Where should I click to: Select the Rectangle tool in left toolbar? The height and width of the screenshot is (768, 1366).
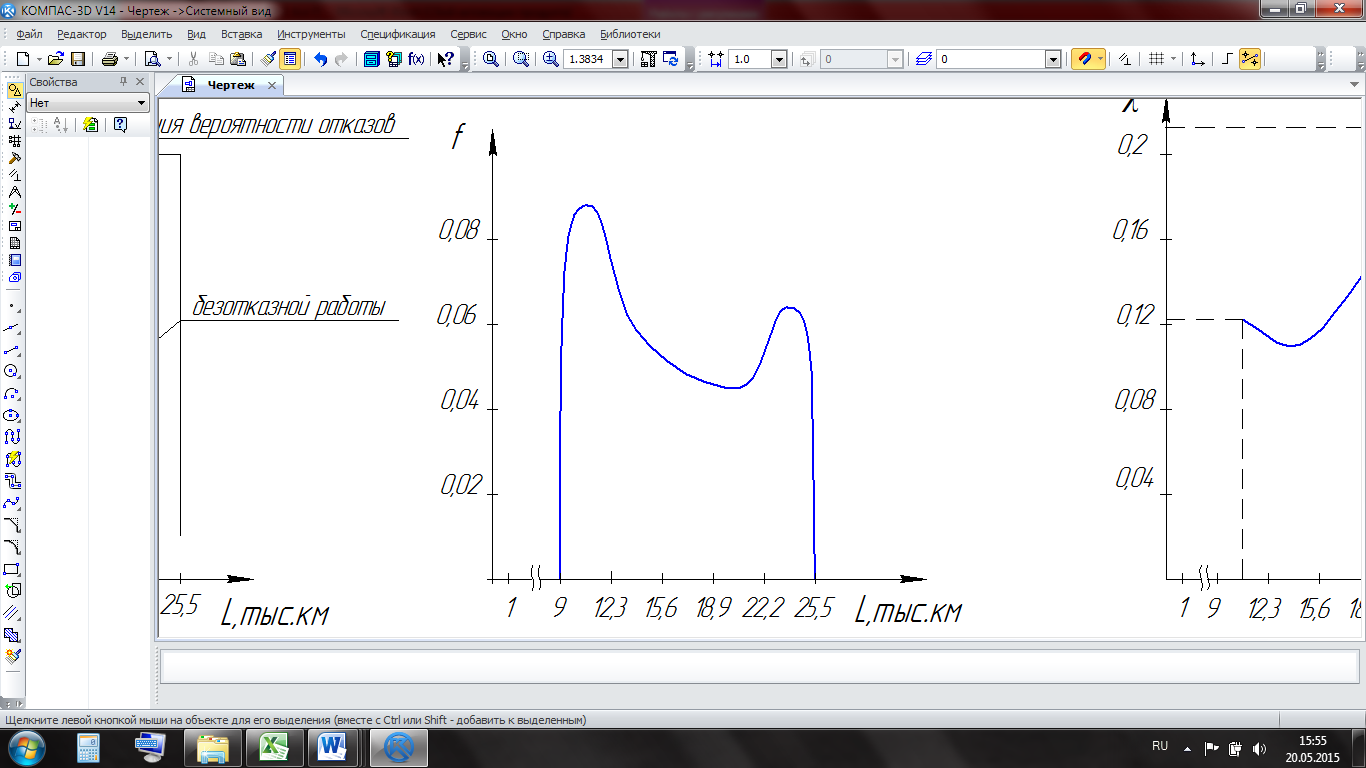coord(13,569)
